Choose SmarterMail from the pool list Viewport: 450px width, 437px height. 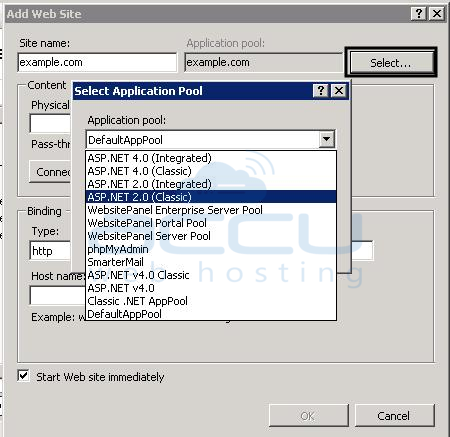(211, 262)
